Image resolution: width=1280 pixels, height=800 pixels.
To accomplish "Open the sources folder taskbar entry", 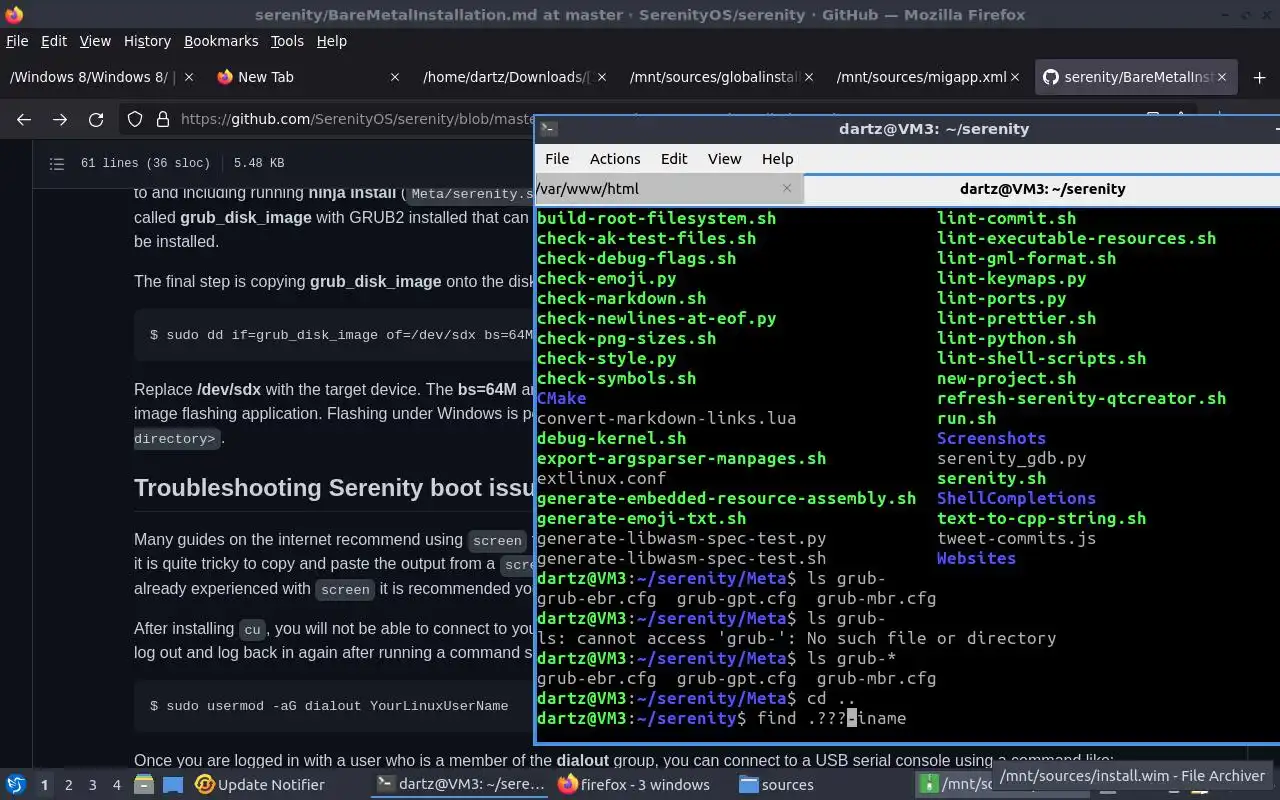I will pyautogui.click(x=776, y=785).
